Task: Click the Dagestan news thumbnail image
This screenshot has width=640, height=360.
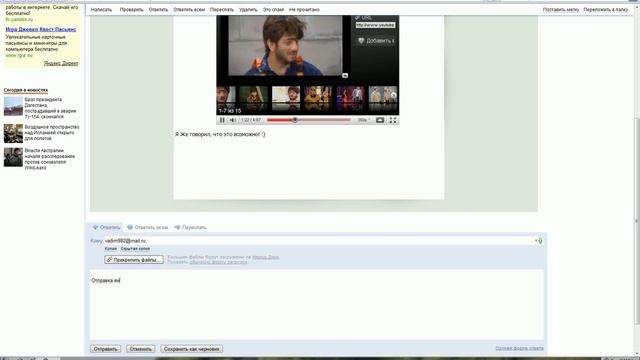Action: [13, 106]
